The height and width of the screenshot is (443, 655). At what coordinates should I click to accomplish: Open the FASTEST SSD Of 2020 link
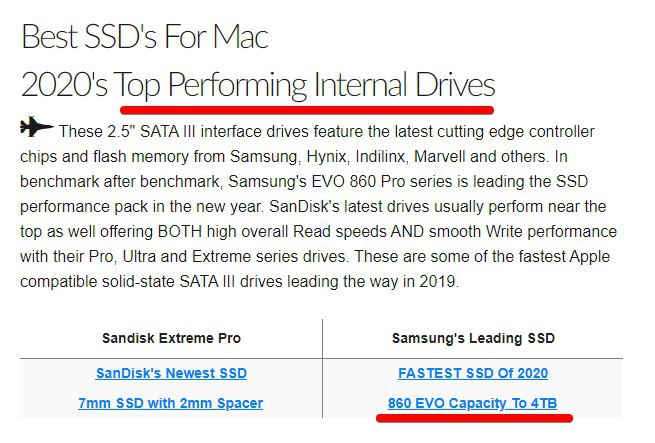(472, 374)
